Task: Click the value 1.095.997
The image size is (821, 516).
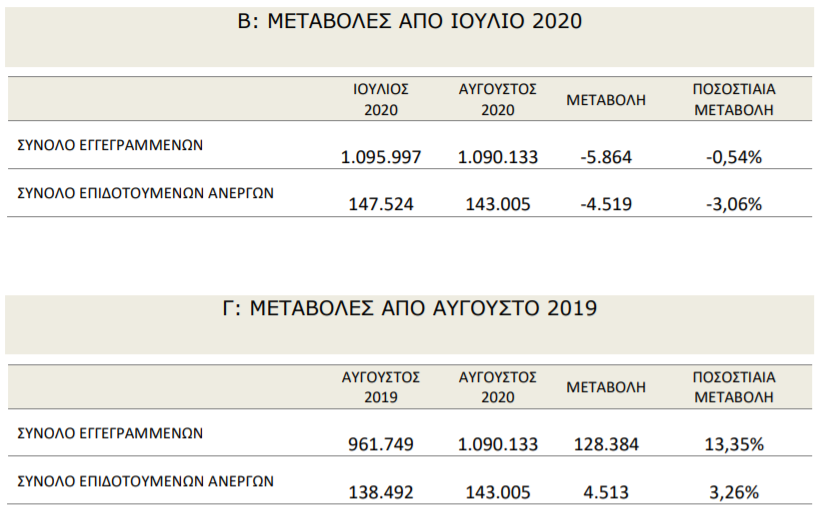Action: [381, 157]
